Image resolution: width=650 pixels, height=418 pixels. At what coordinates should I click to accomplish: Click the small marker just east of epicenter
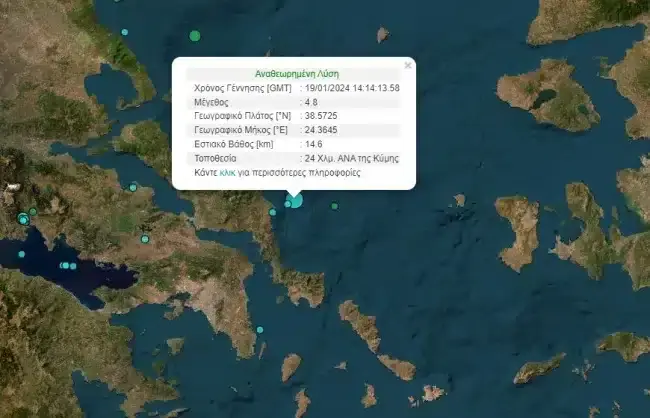pos(336,206)
